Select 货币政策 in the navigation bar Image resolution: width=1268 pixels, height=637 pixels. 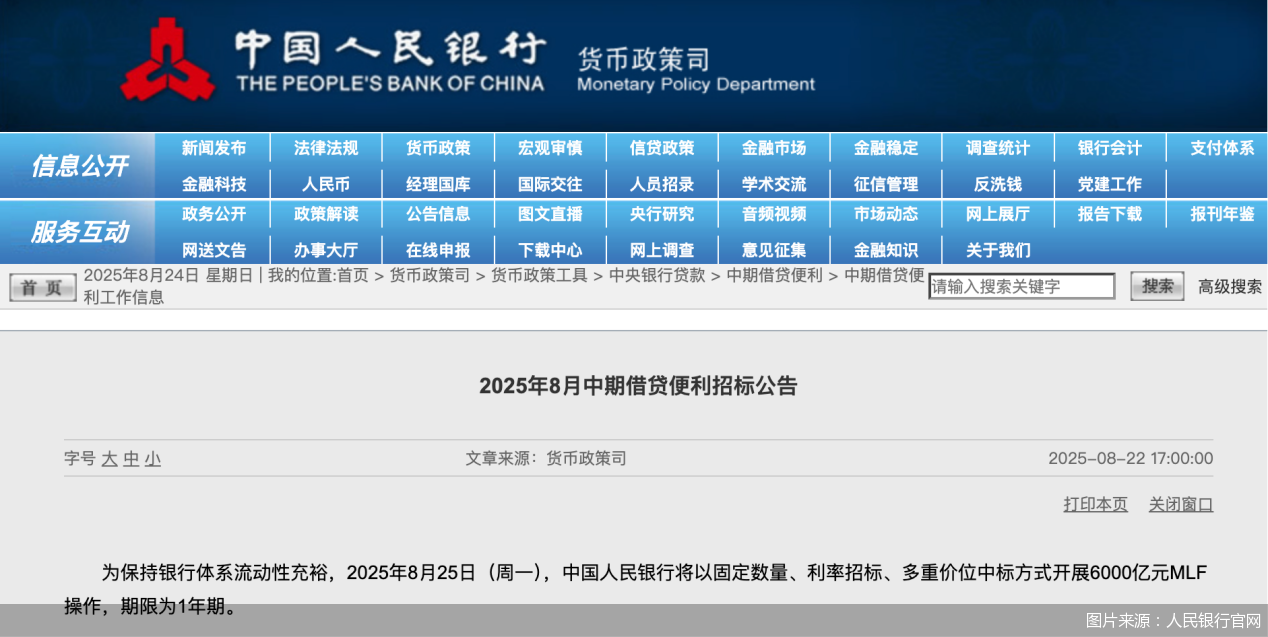(438, 148)
